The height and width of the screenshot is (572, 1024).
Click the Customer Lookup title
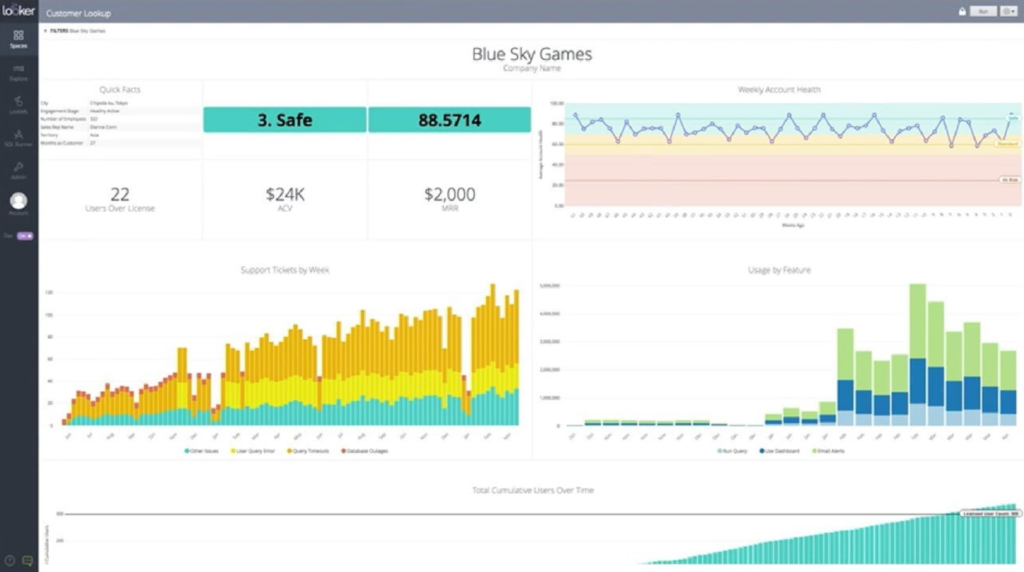(78, 13)
